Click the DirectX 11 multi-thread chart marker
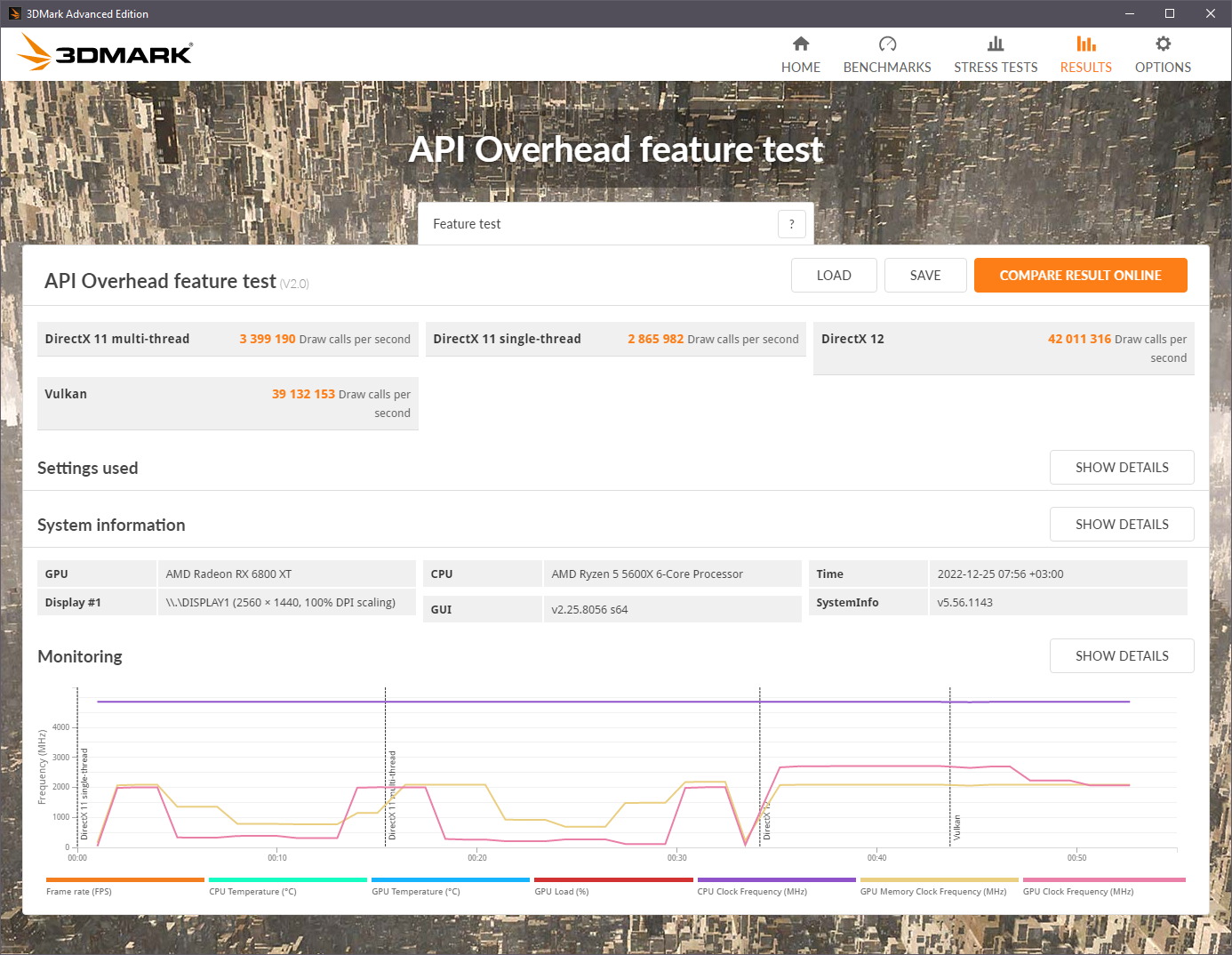This screenshot has width=1232, height=955. coord(392,795)
